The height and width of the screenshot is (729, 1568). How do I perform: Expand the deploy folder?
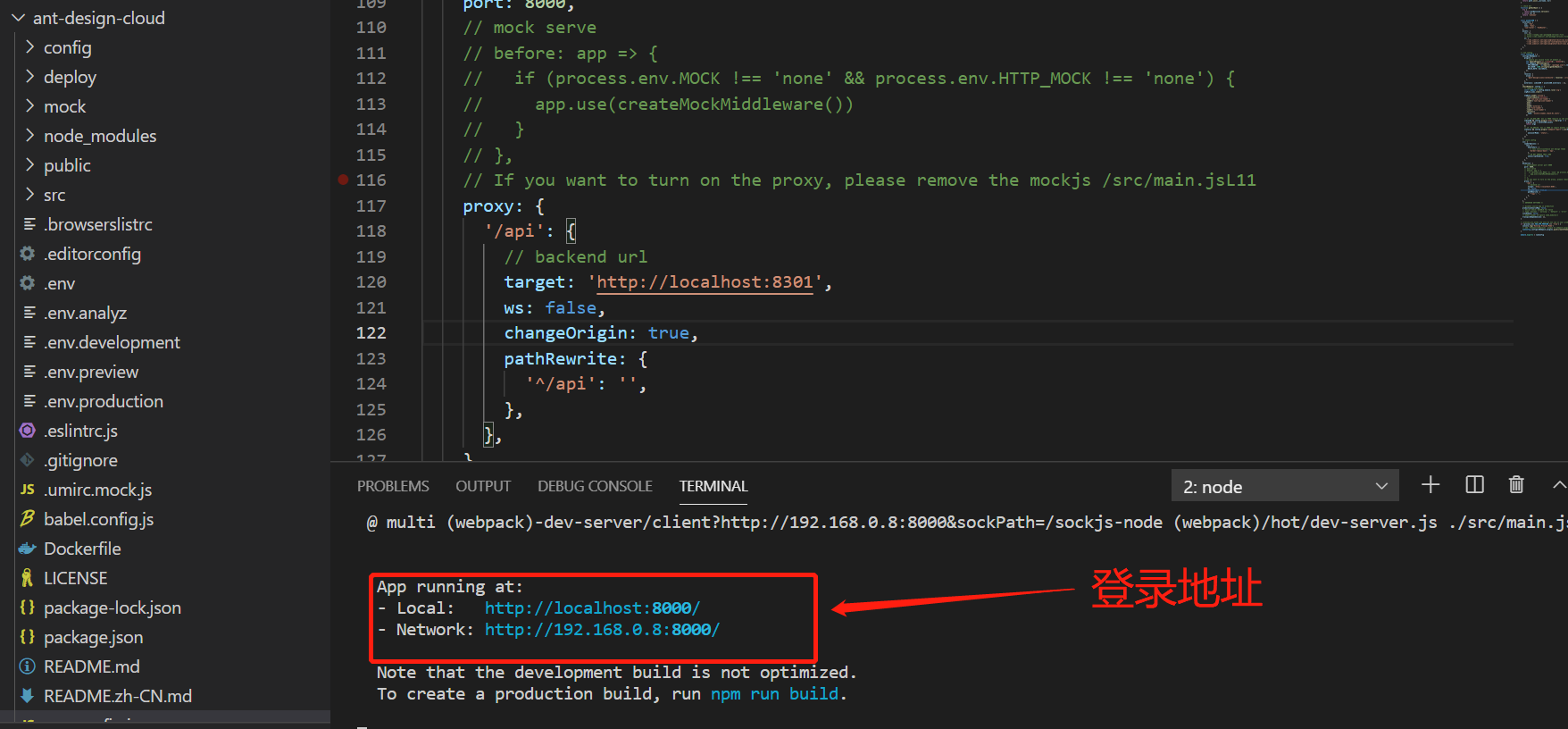pyautogui.click(x=30, y=77)
